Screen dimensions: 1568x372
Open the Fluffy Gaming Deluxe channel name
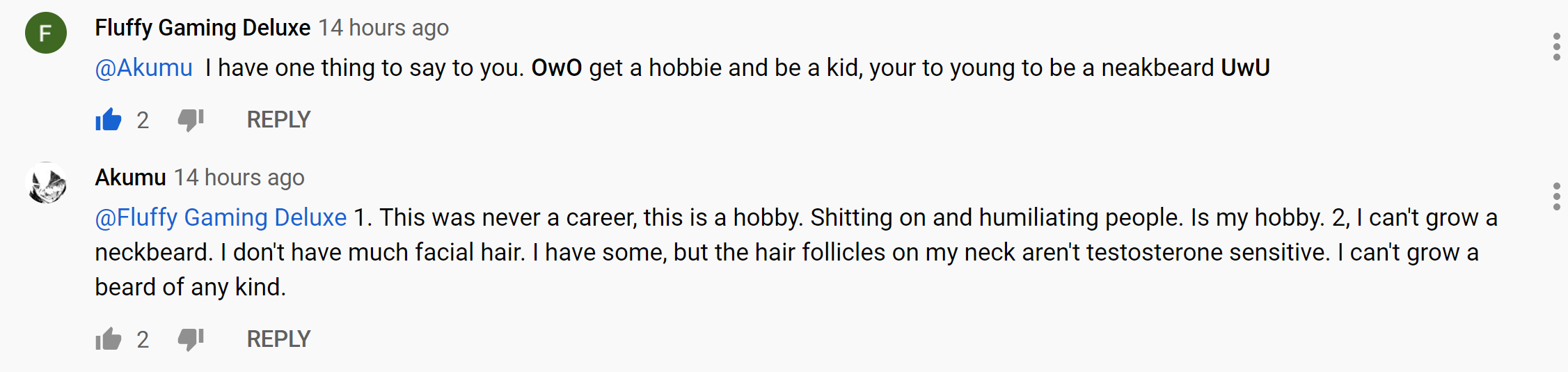(x=203, y=28)
